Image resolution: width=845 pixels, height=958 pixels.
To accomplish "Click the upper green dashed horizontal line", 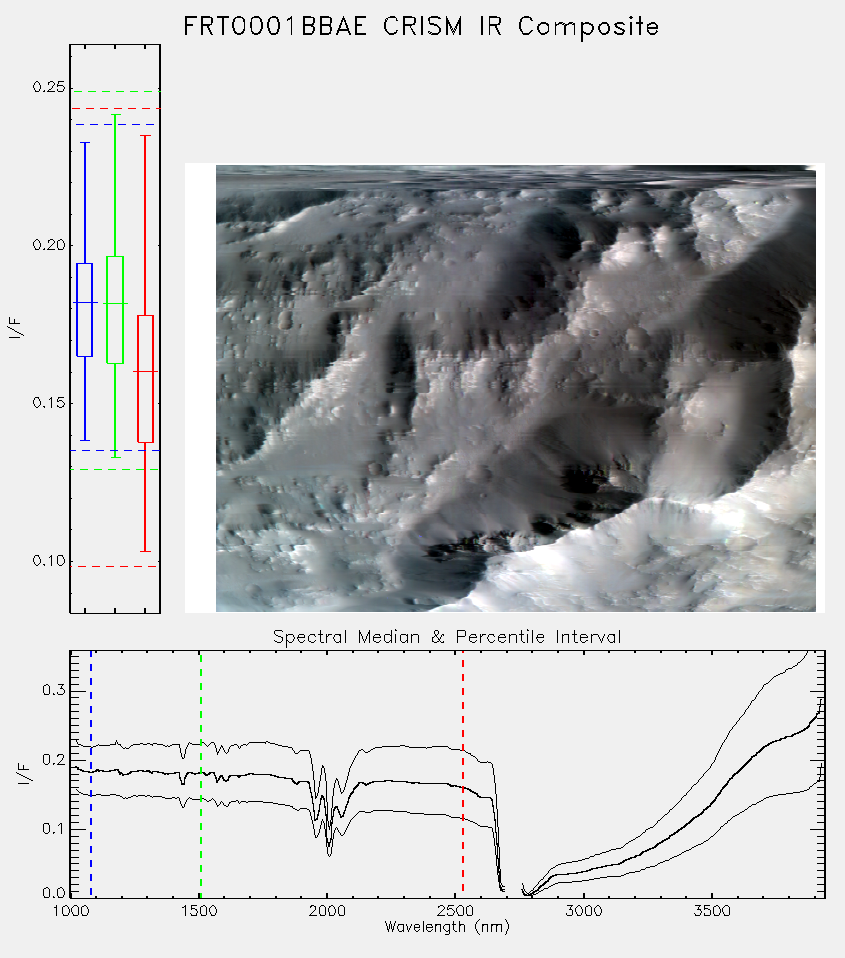I will (115, 92).
